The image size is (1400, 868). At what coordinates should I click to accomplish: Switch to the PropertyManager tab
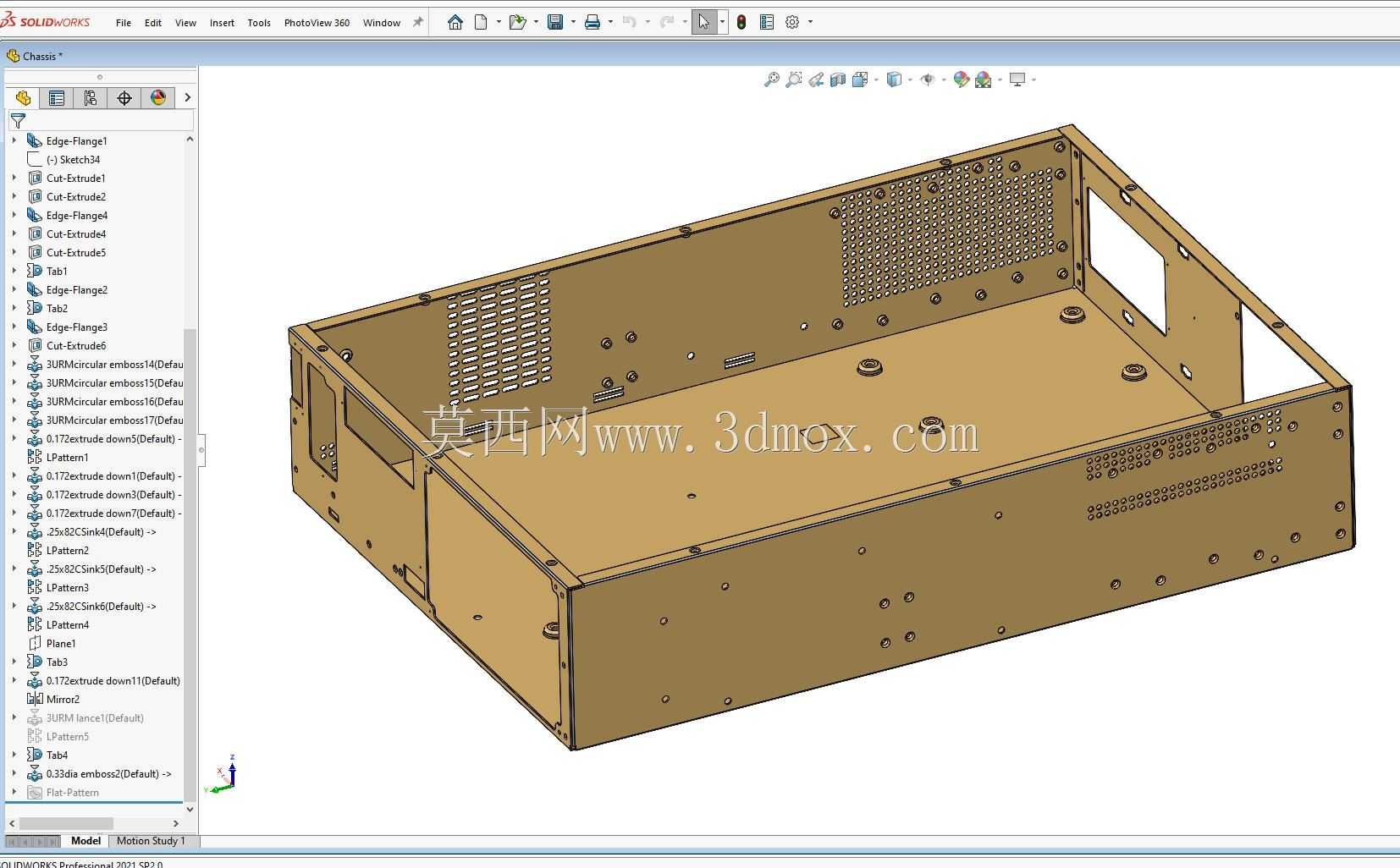pos(57,98)
